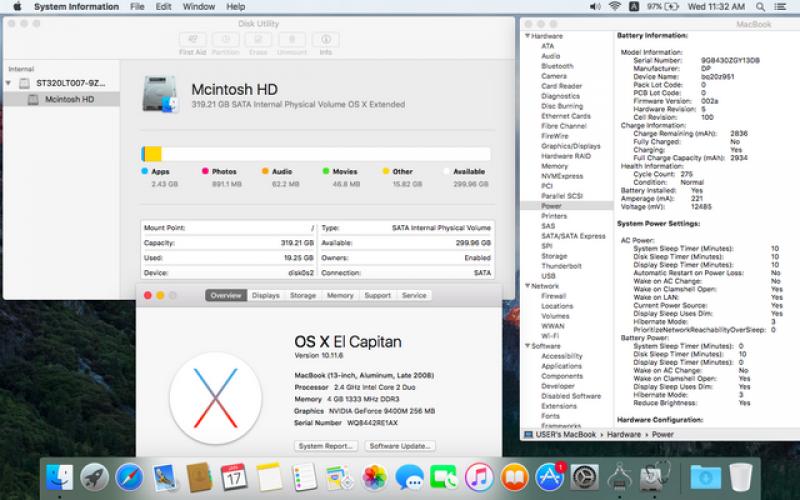Screen dimensions: 800x500
Task: Open Photos pinwheel icon in Dock
Action: [374, 478]
